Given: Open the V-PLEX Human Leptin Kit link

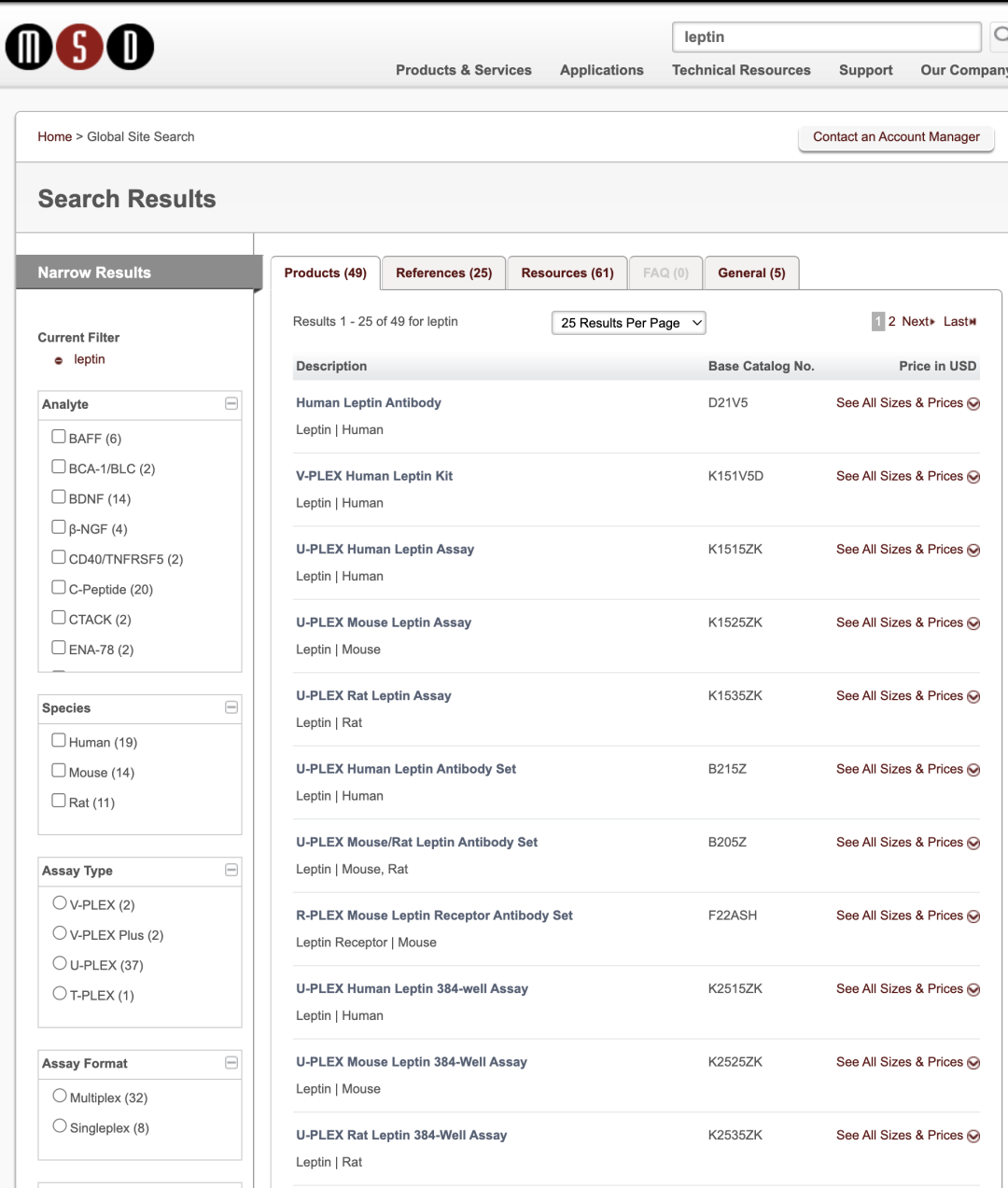Looking at the screenshot, I should pyautogui.click(x=374, y=476).
